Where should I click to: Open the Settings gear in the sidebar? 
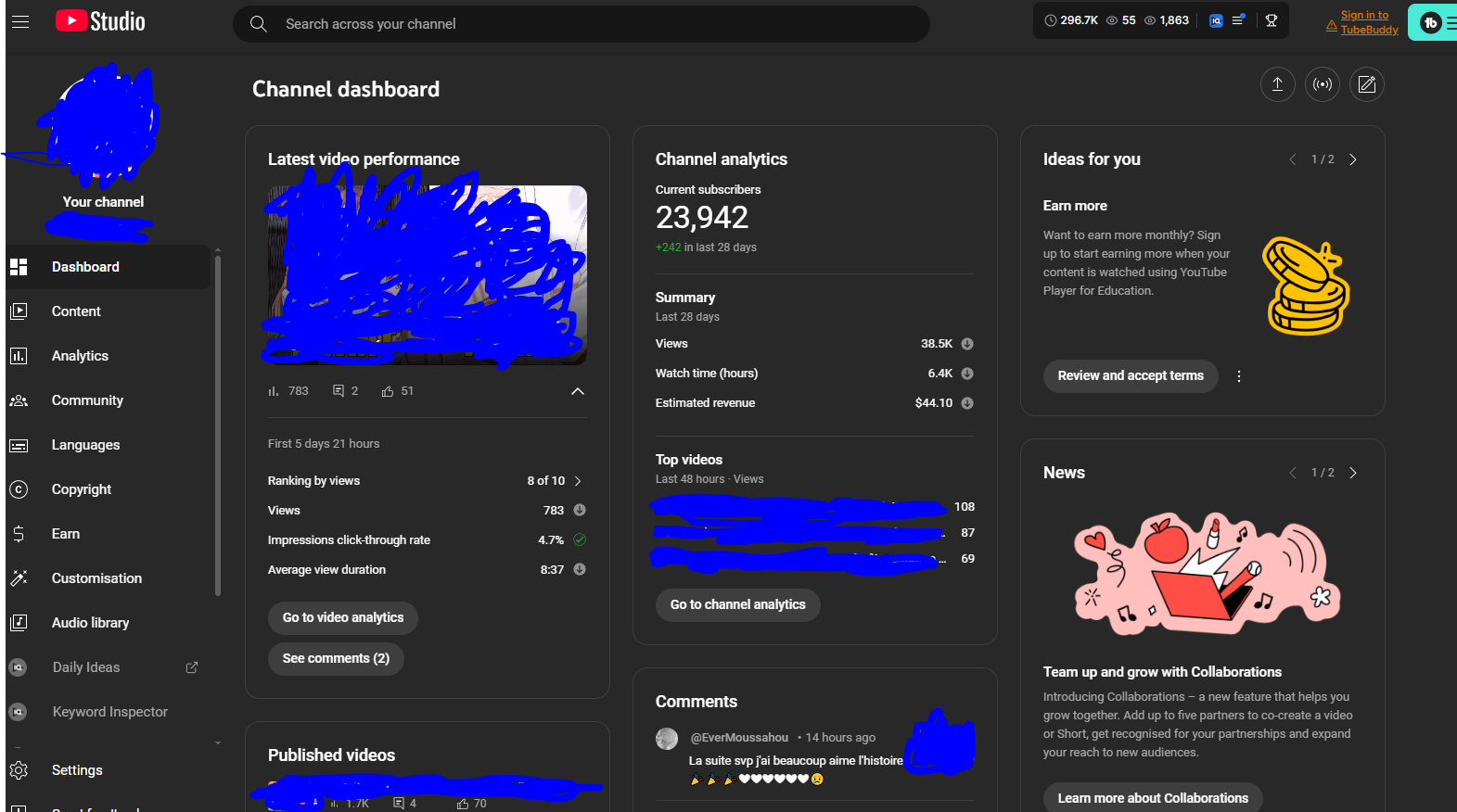[x=19, y=770]
